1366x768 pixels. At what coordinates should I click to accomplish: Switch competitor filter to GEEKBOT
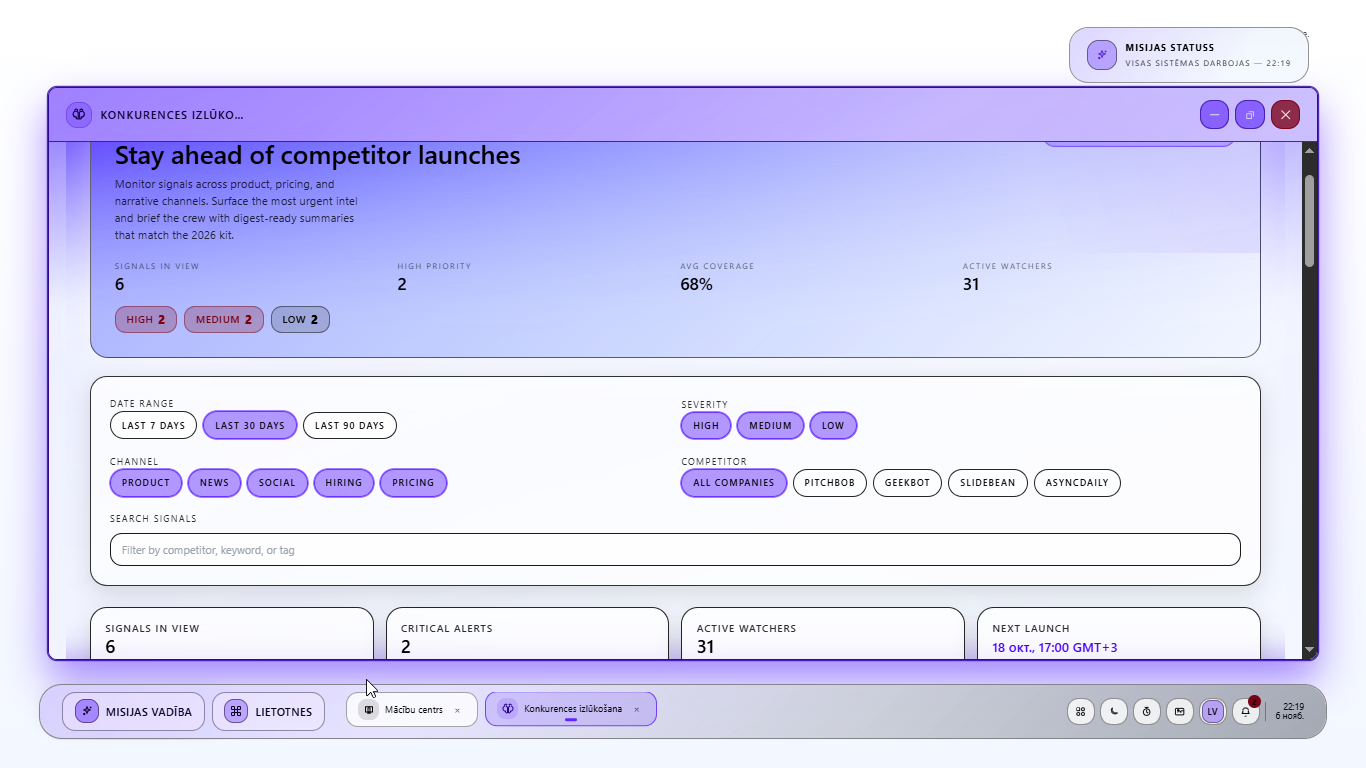(907, 483)
